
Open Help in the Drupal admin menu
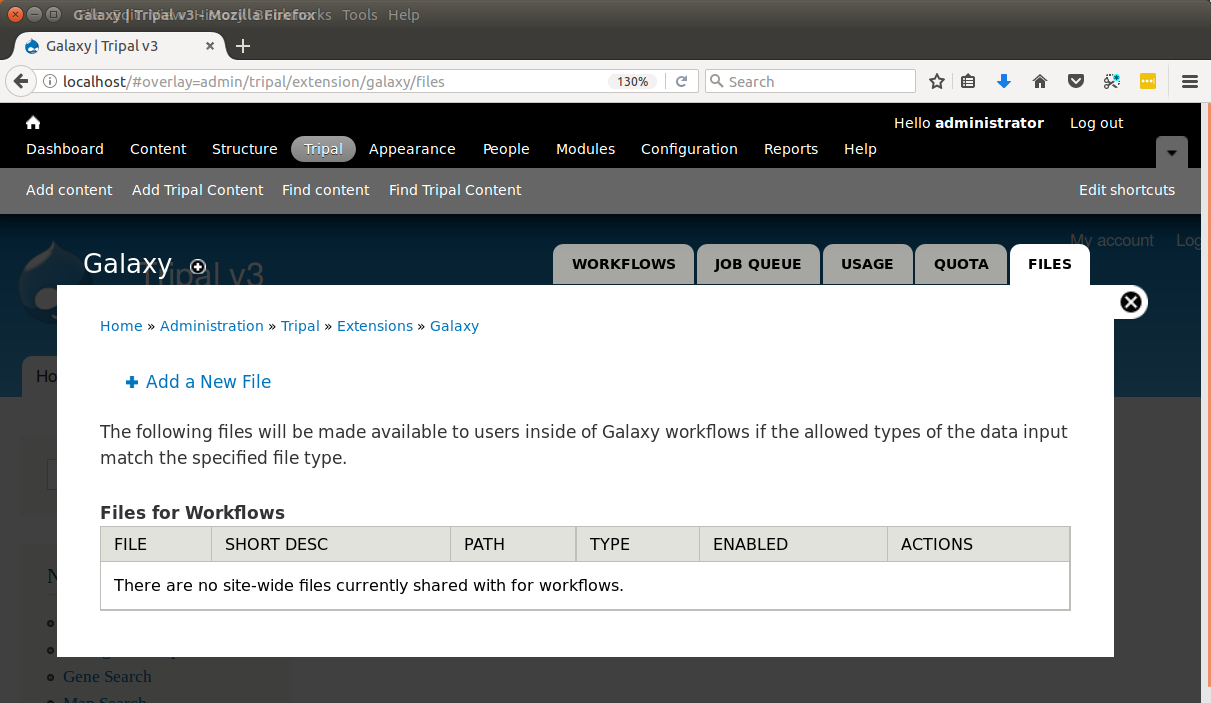point(860,149)
